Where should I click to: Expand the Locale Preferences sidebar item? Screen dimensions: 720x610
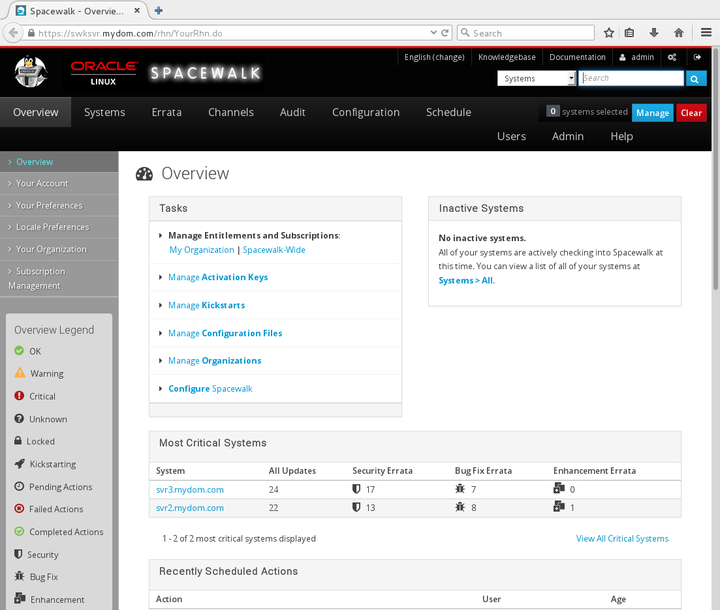click(59, 227)
